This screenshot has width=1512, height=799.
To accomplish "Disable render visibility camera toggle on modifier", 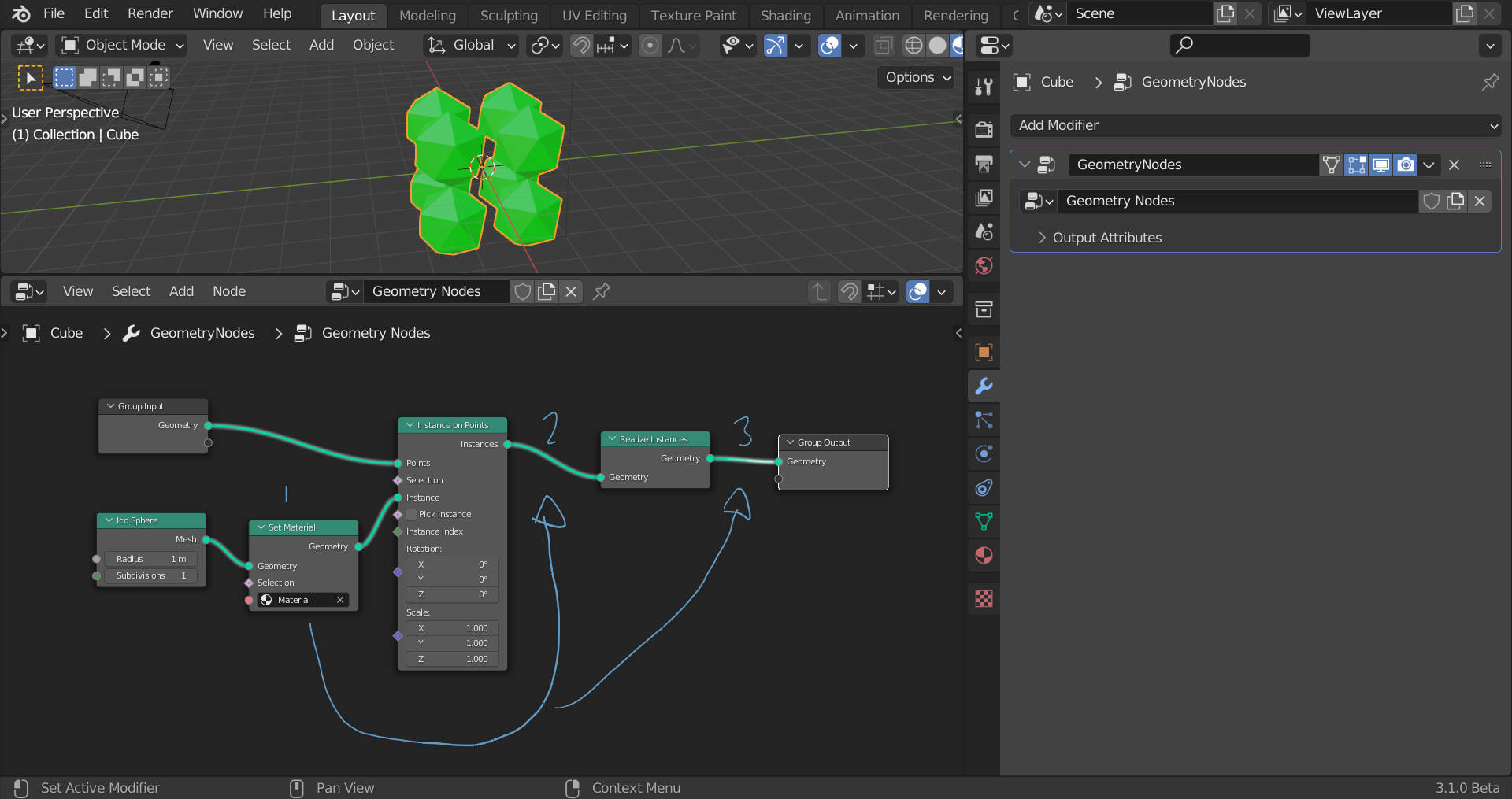I will point(1405,165).
